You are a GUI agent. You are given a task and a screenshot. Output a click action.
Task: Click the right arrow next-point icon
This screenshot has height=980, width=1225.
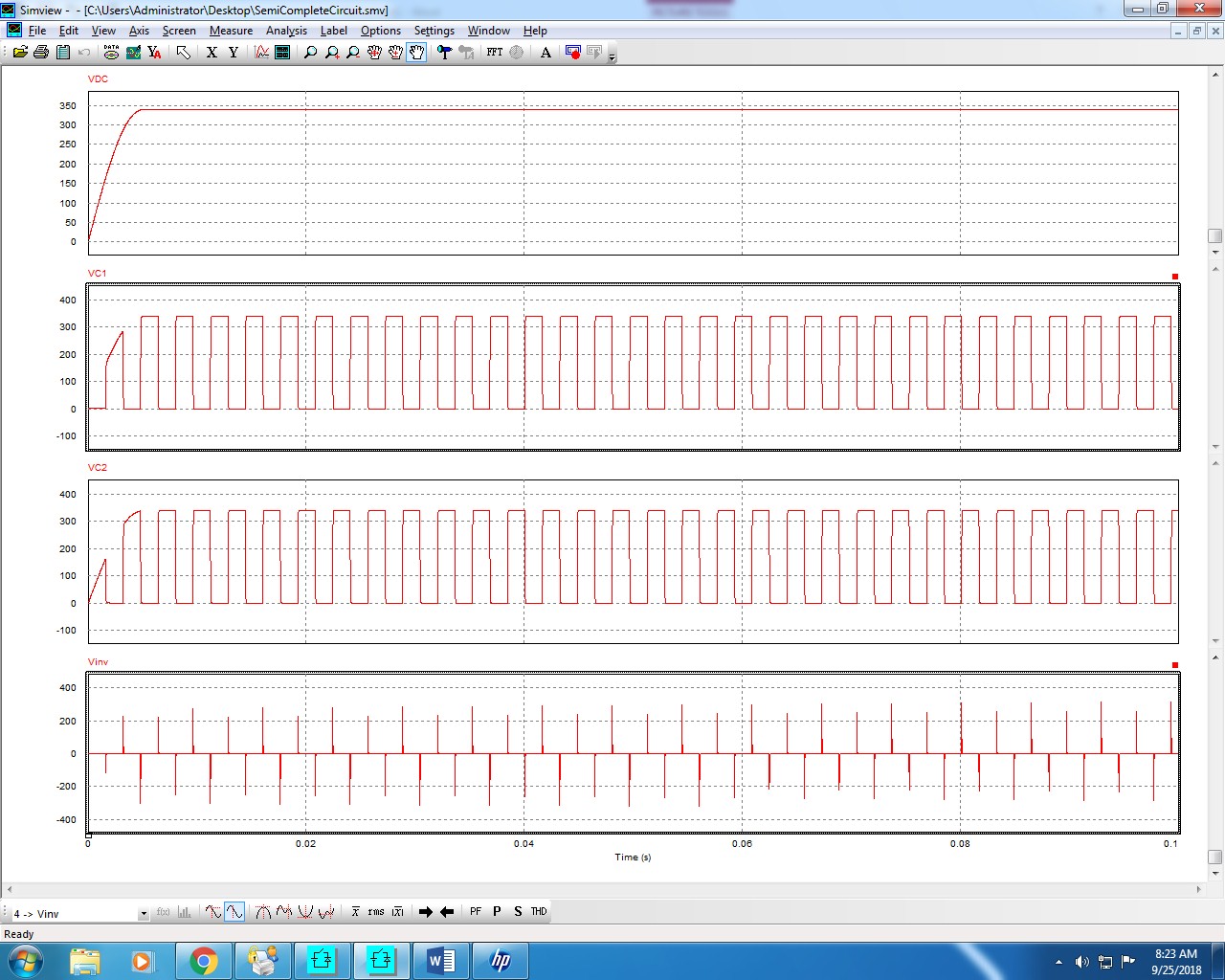tap(426, 912)
